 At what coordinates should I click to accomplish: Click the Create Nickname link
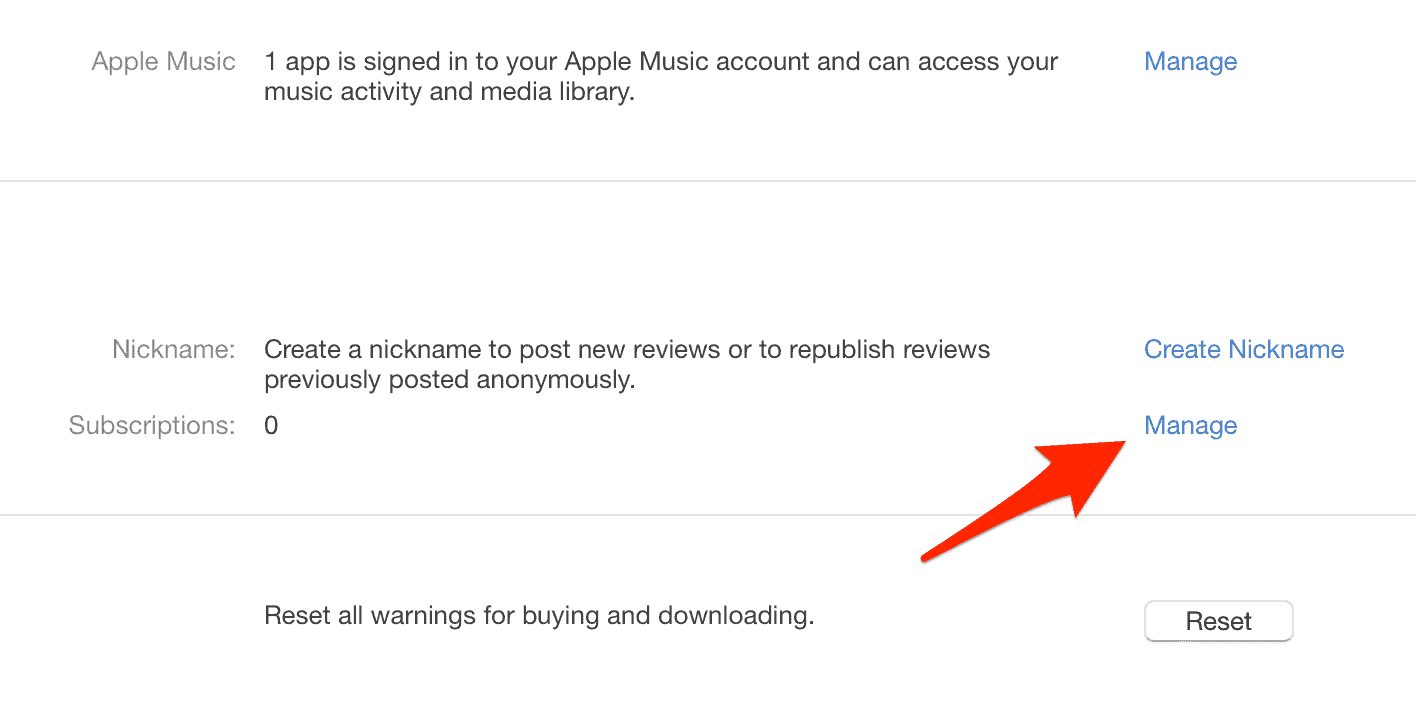[1243, 350]
